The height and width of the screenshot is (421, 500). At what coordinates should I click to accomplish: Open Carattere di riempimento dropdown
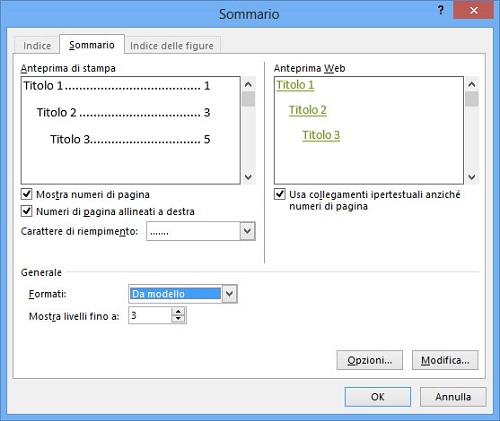point(247,231)
